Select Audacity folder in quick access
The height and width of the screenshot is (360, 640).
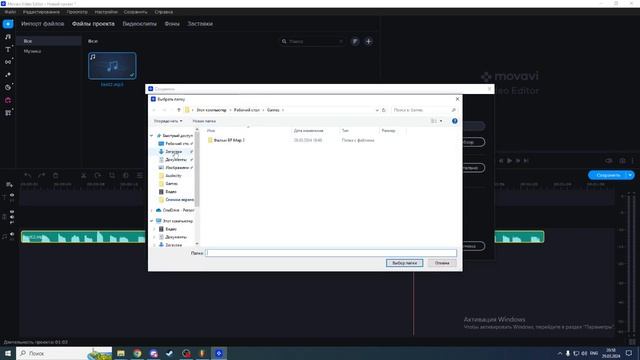[173, 176]
